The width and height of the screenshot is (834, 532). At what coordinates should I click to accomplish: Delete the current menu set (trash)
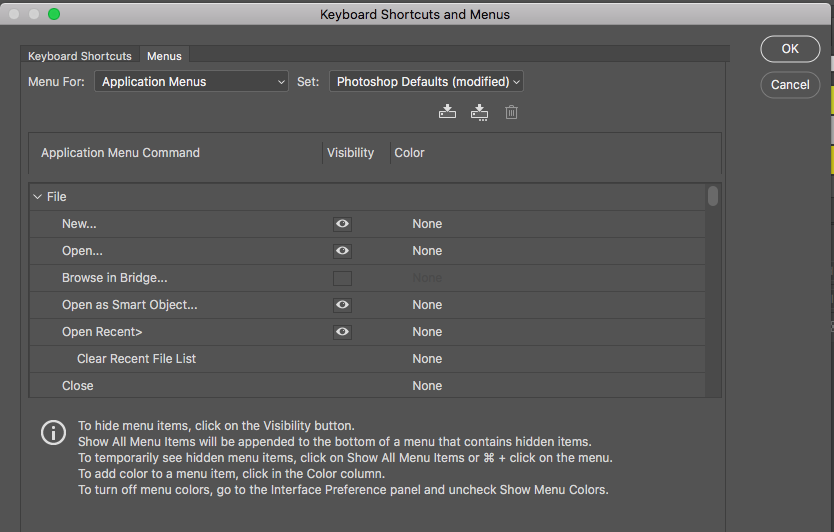click(x=511, y=112)
